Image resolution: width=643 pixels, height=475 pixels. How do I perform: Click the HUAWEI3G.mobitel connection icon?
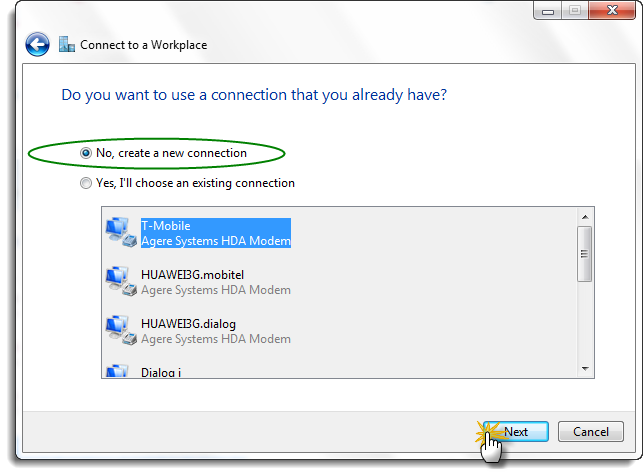(x=121, y=282)
